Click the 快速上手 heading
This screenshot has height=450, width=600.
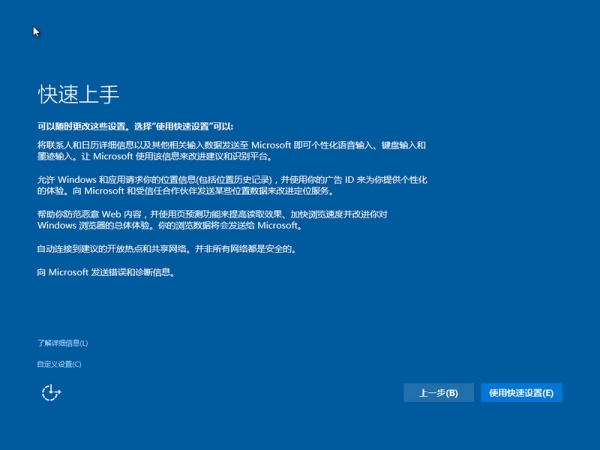78,94
